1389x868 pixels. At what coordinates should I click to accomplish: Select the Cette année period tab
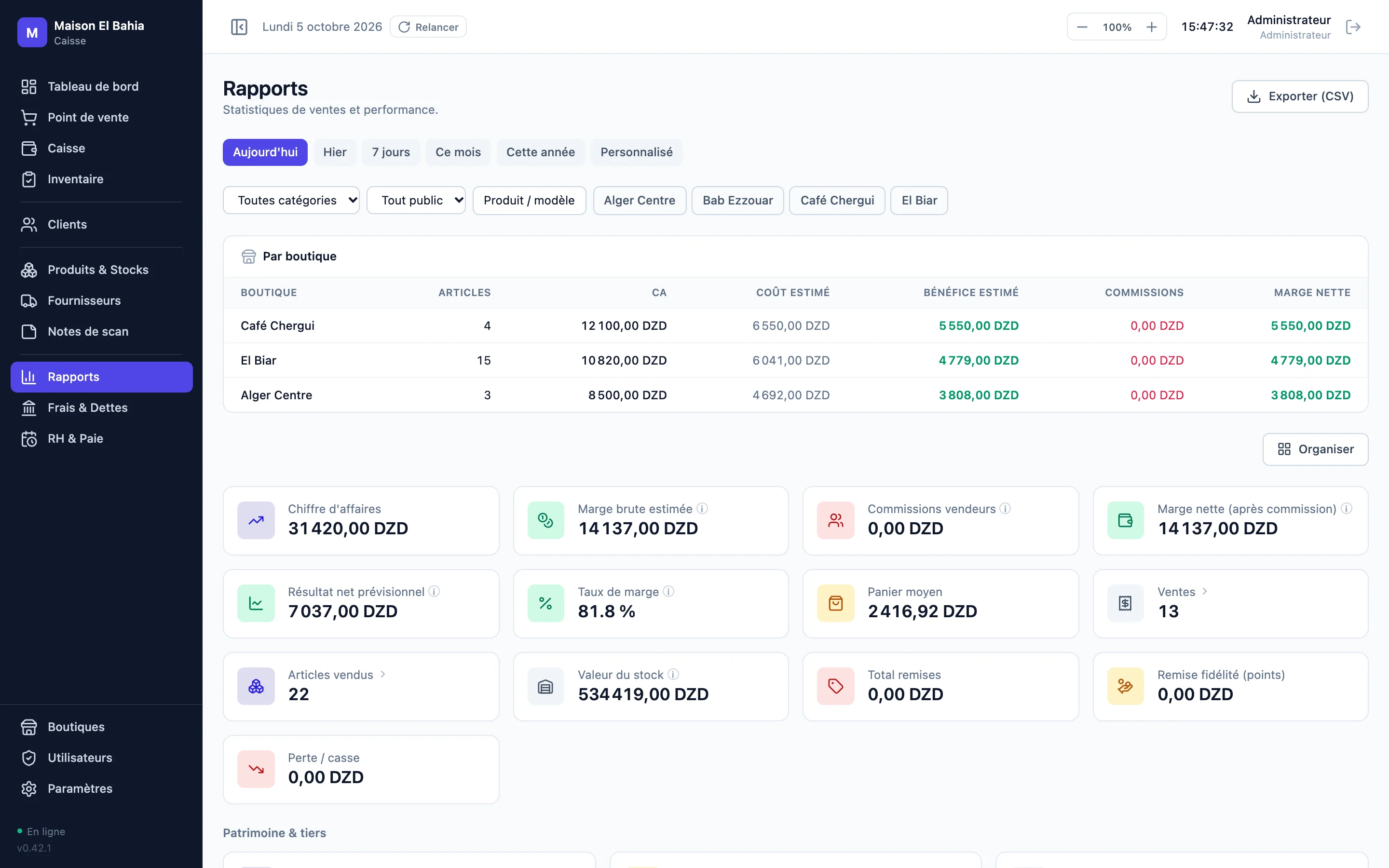(x=541, y=152)
